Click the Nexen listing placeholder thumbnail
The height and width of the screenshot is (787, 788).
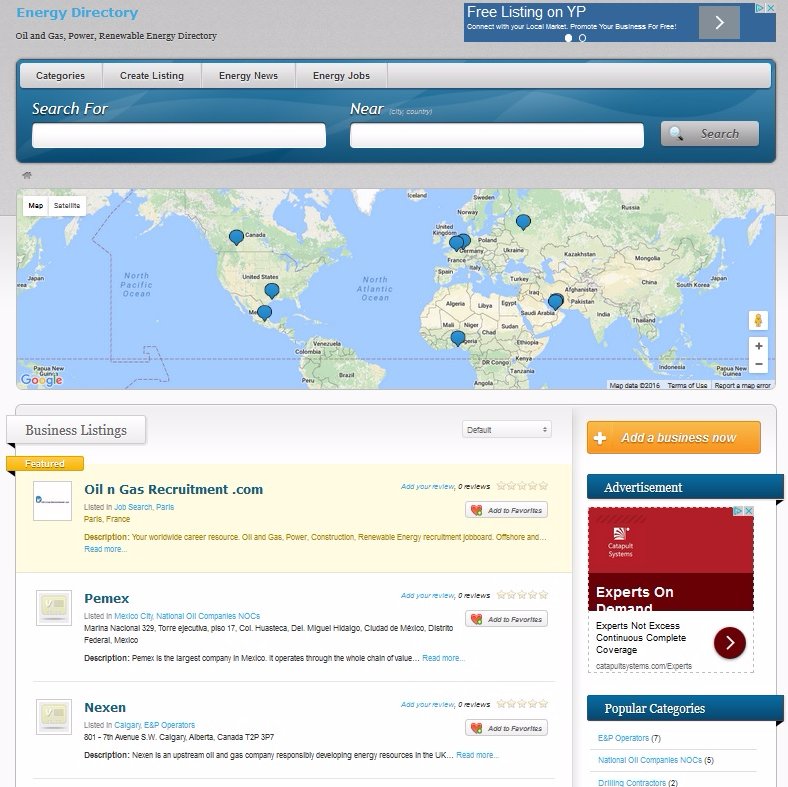54,717
